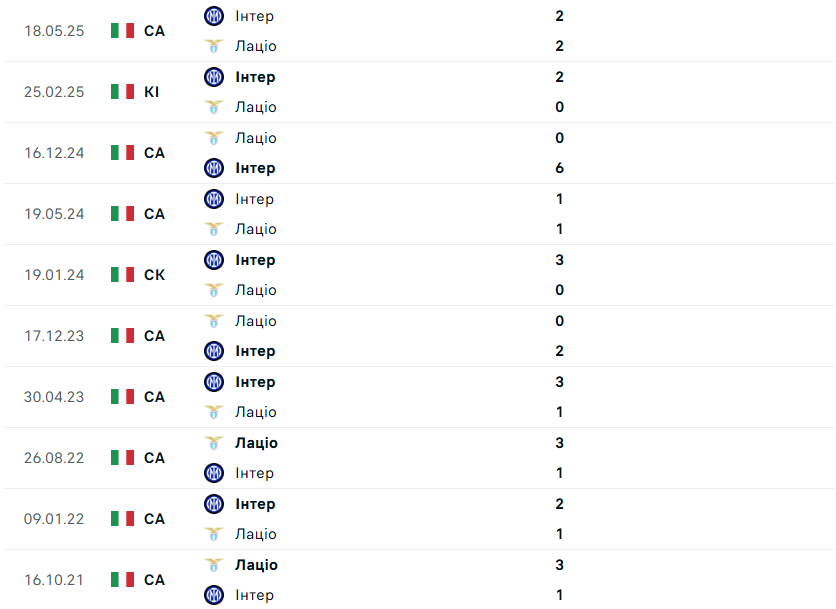Click Italy flag in 16.10.21 row
The width and height of the screenshot is (836, 609).
click(x=122, y=580)
